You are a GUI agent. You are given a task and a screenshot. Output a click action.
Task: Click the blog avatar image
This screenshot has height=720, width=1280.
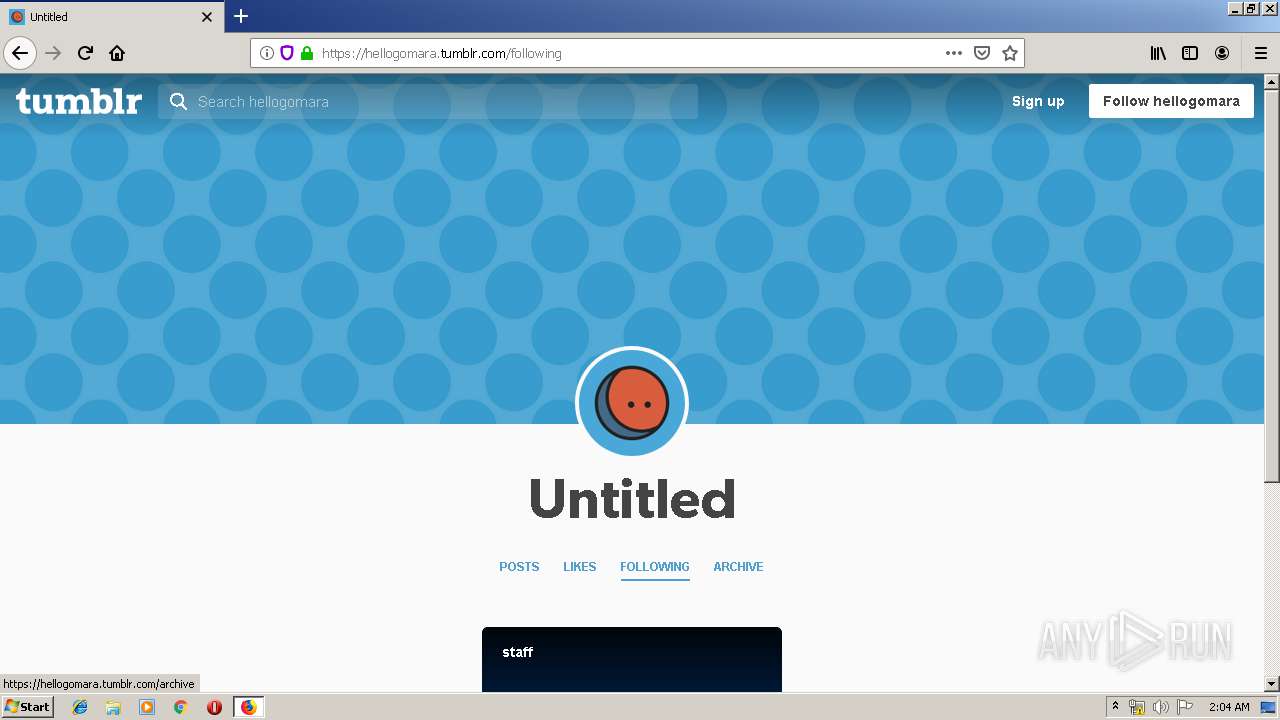(x=632, y=403)
